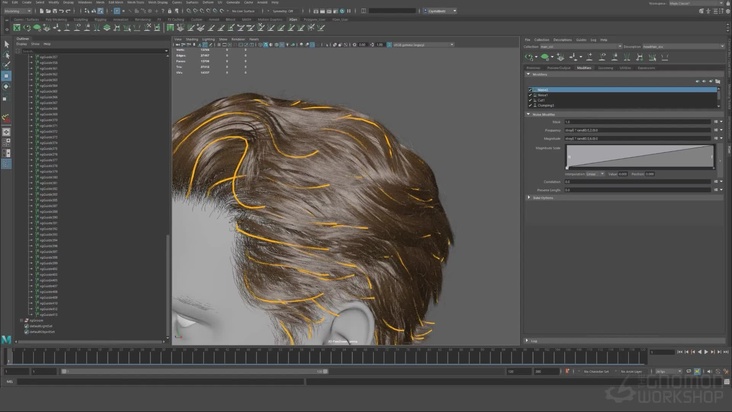Toggle the Cut1 modifier checkbox
Image resolution: width=732 pixels, height=412 pixels.
point(530,100)
